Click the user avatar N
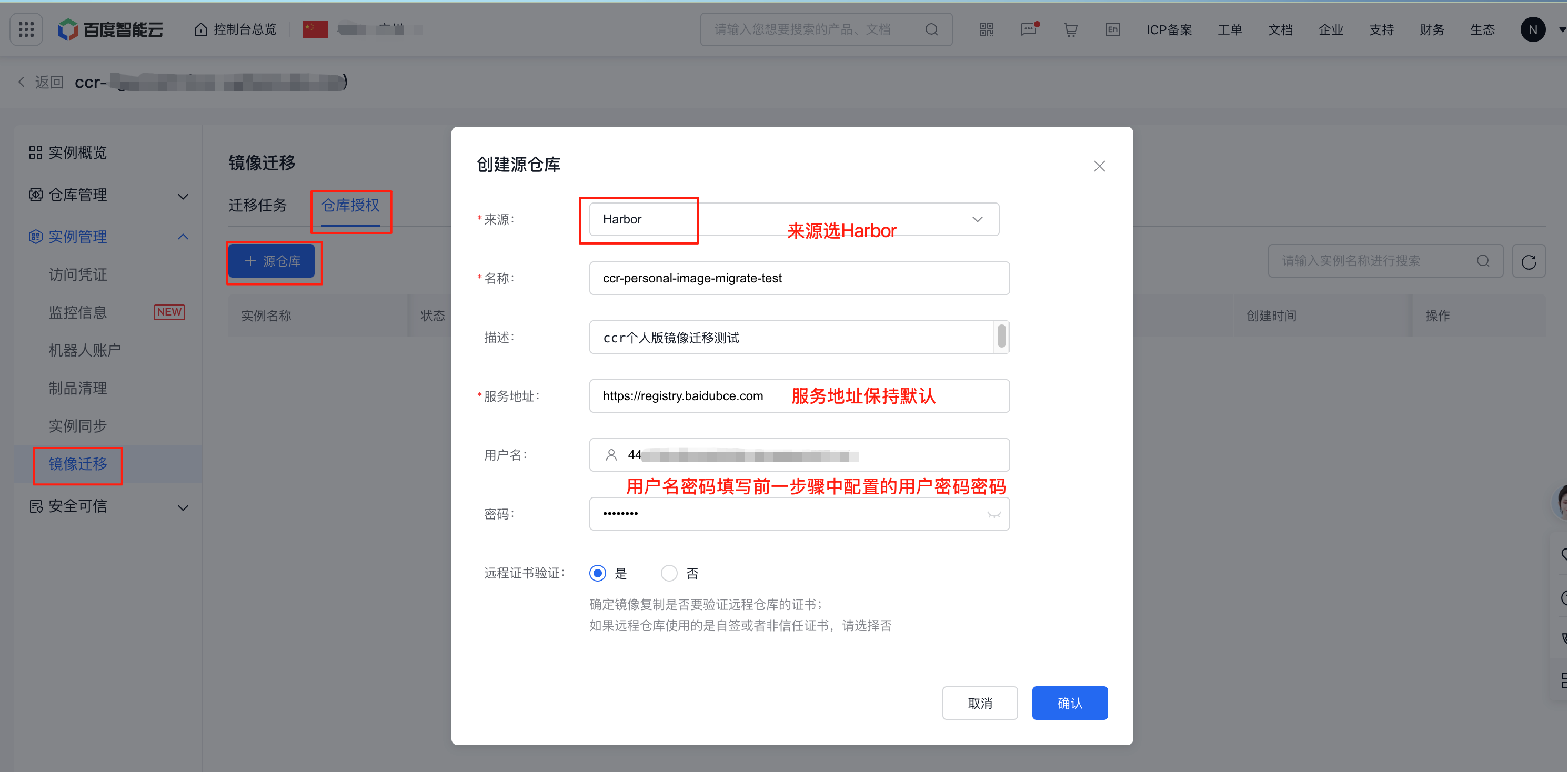1568x773 pixels. click(x=1532, y=29)
